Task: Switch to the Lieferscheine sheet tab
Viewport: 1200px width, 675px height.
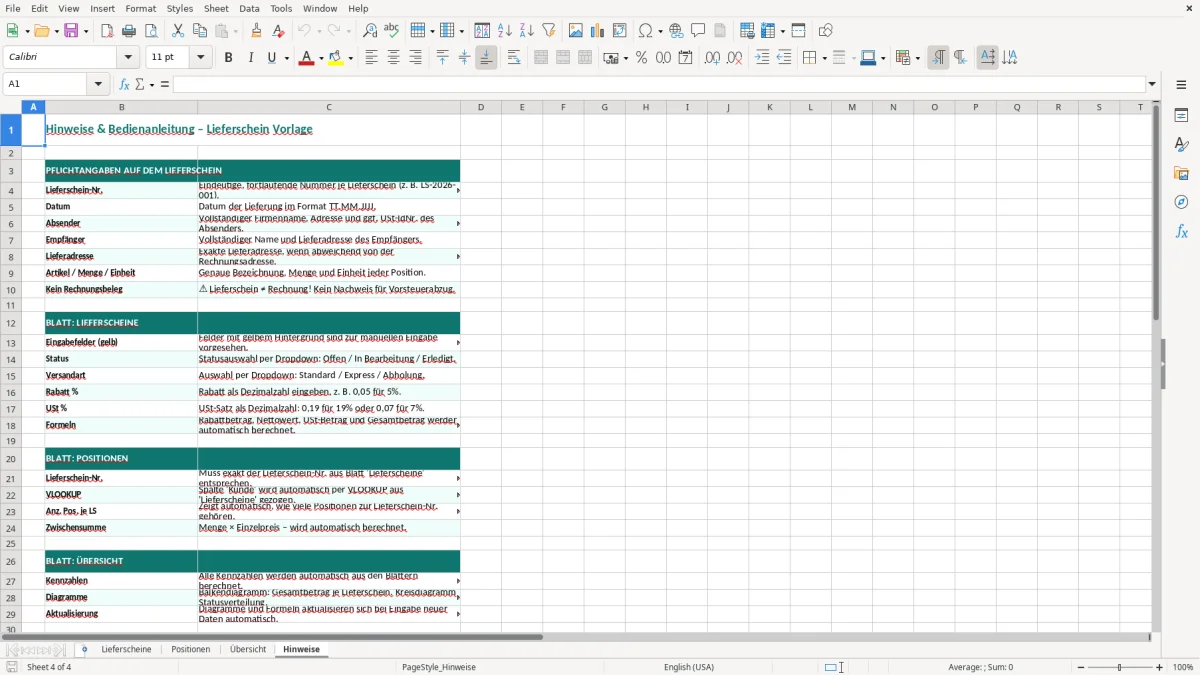Action: point(126,650)
